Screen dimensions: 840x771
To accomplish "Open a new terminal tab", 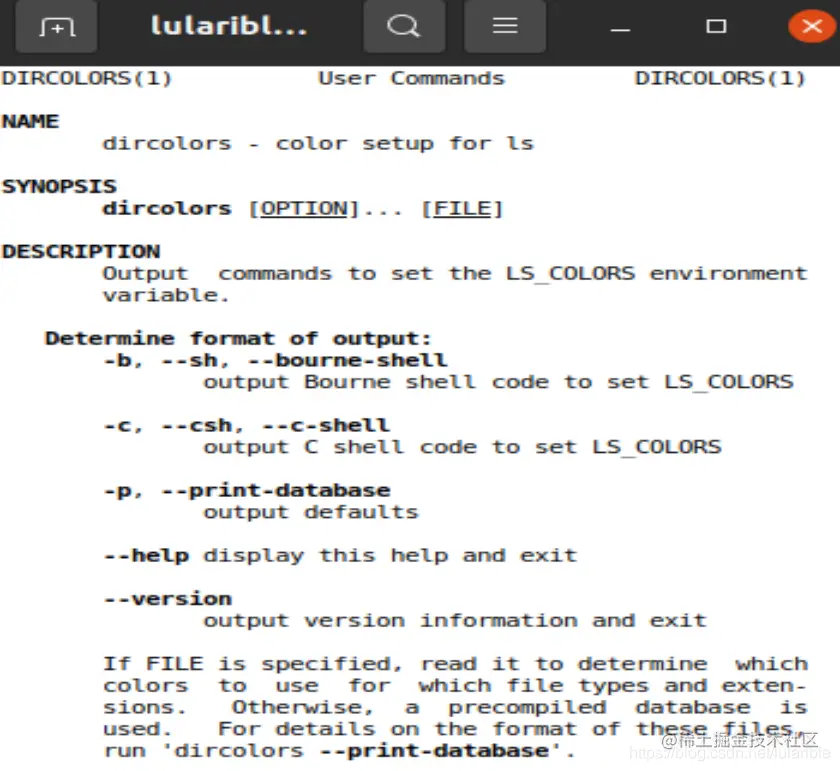I will click(56, 26).
